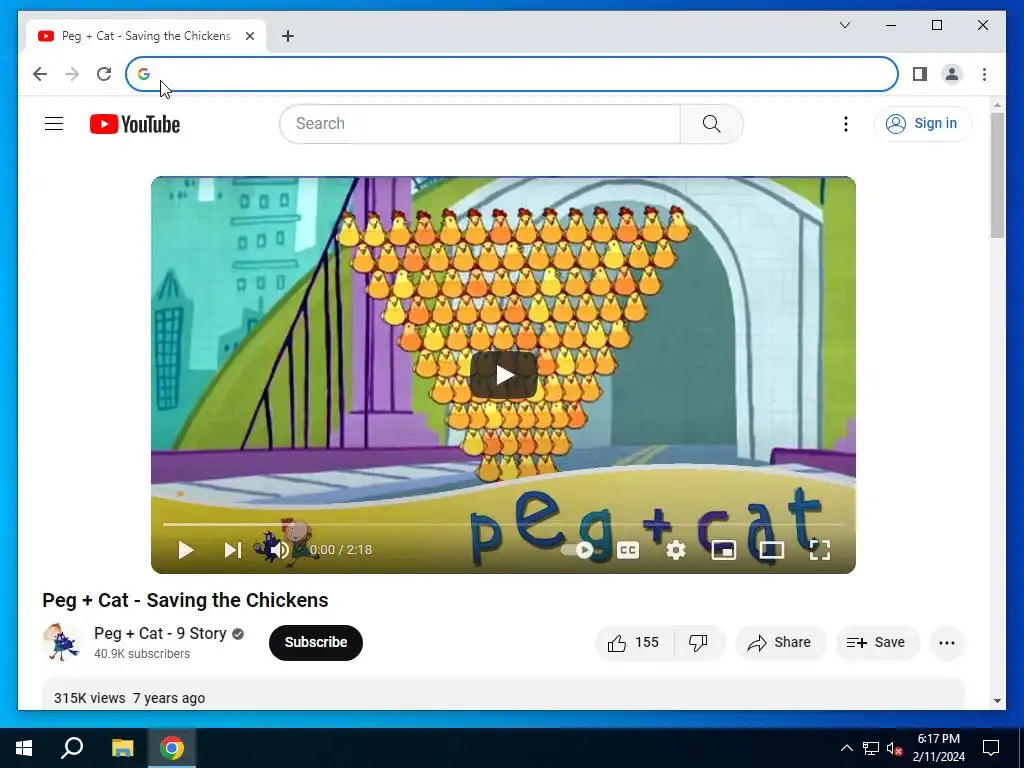Mute the video volume speaker
The image size is (1024, 768).
click(280, 550)
